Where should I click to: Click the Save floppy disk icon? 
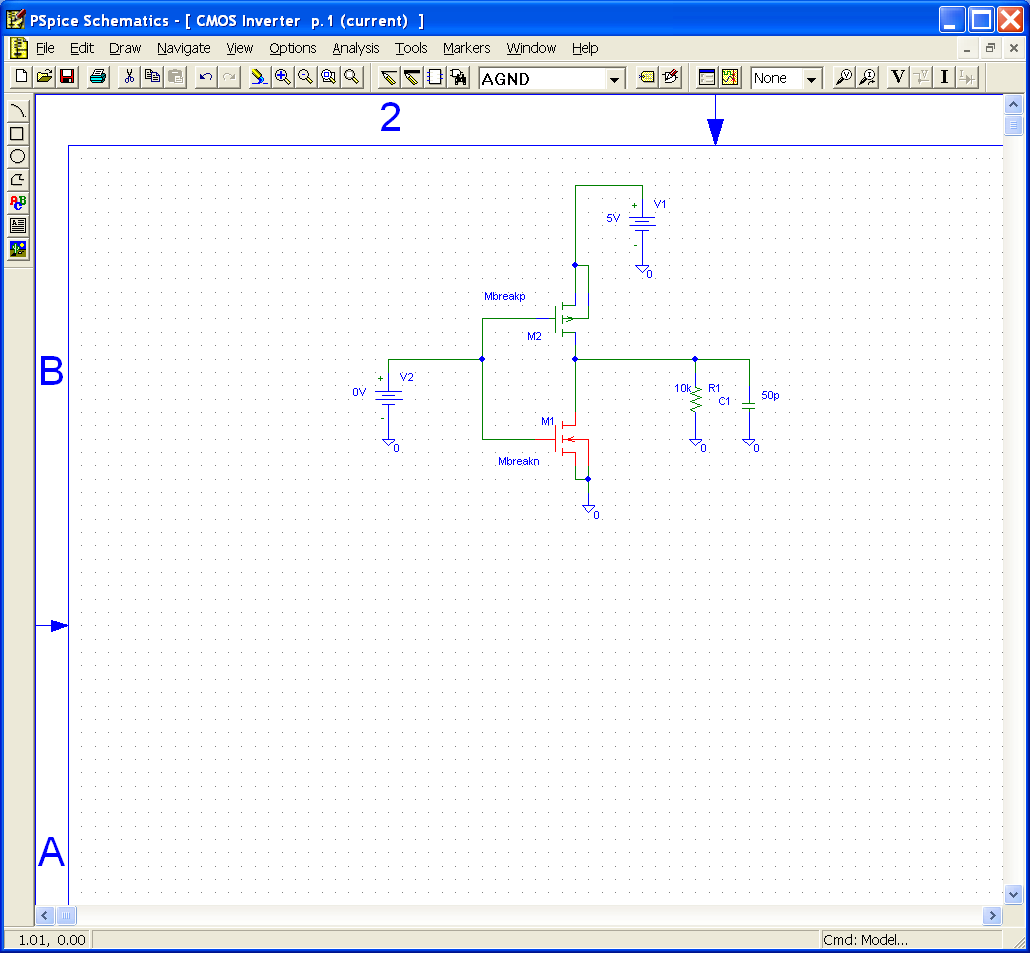pyautogui.click(x=67, y=78)
